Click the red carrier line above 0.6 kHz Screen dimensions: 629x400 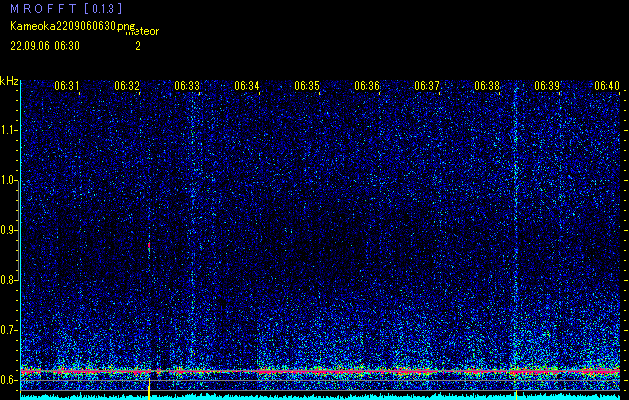coord(321,372)
